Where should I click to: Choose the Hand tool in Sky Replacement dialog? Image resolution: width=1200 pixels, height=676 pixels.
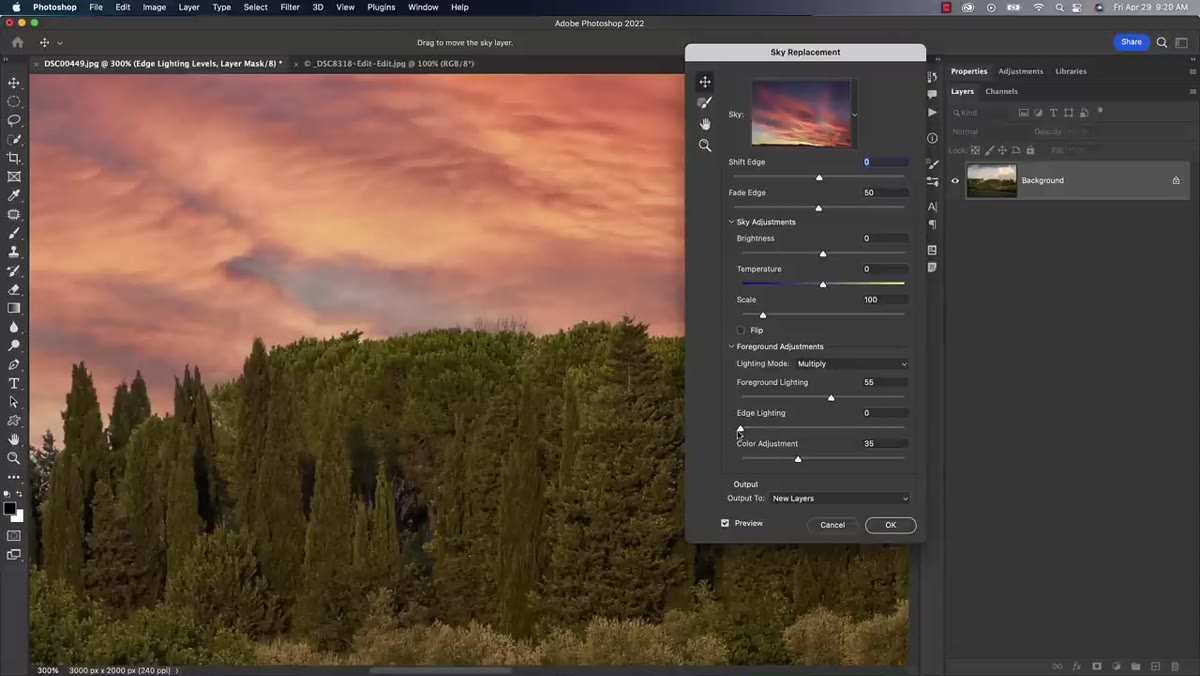tap(705, 124)
